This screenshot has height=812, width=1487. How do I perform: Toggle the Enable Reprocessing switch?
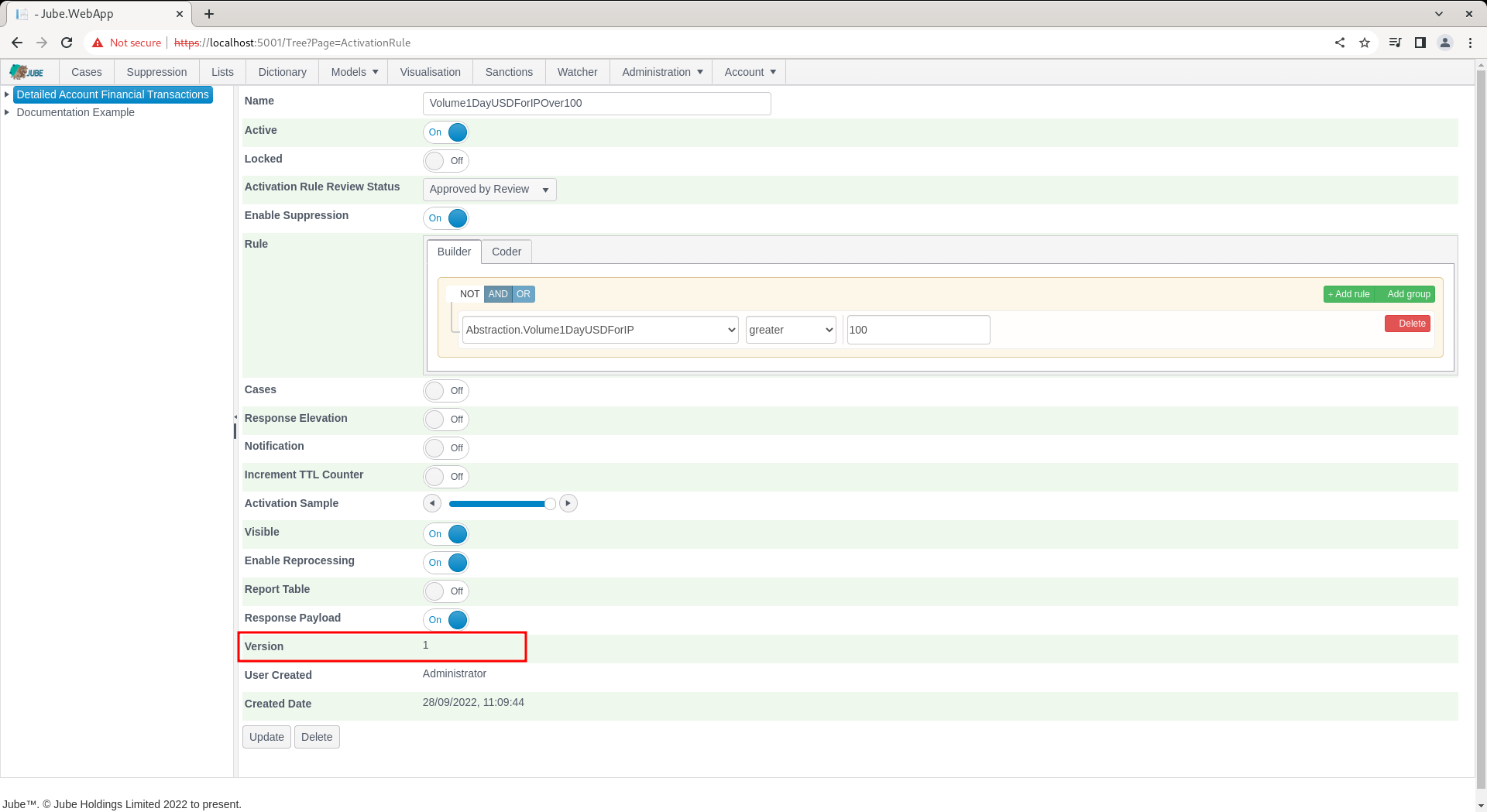coord(446,563)
